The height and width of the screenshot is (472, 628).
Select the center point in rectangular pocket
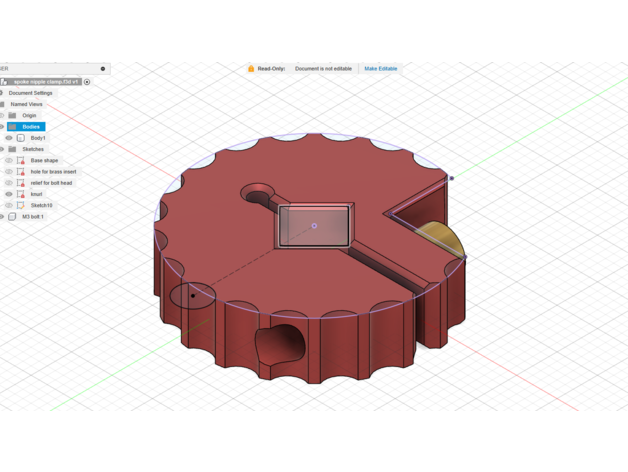coord(314,226)
